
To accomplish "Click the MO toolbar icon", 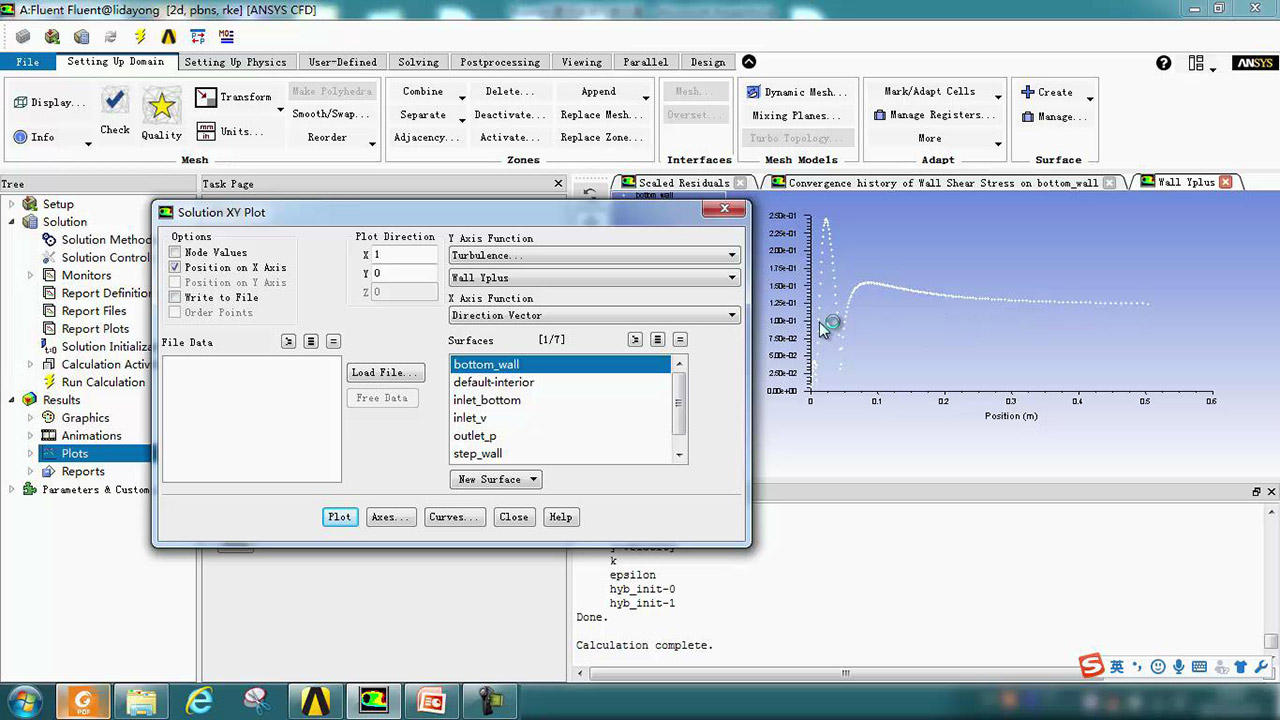I will pos(227,36).
